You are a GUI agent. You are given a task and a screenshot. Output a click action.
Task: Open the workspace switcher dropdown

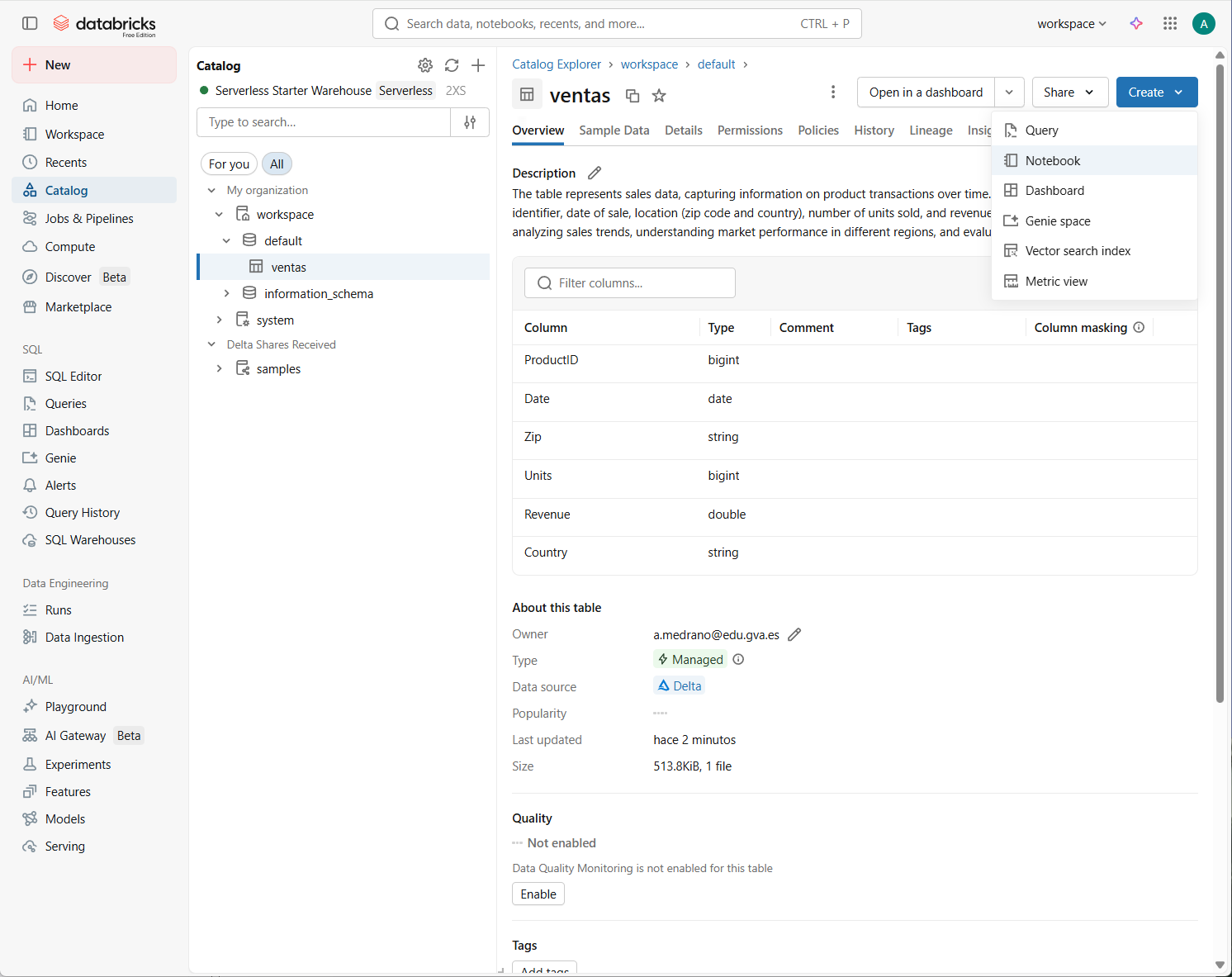click(1072, 24)
